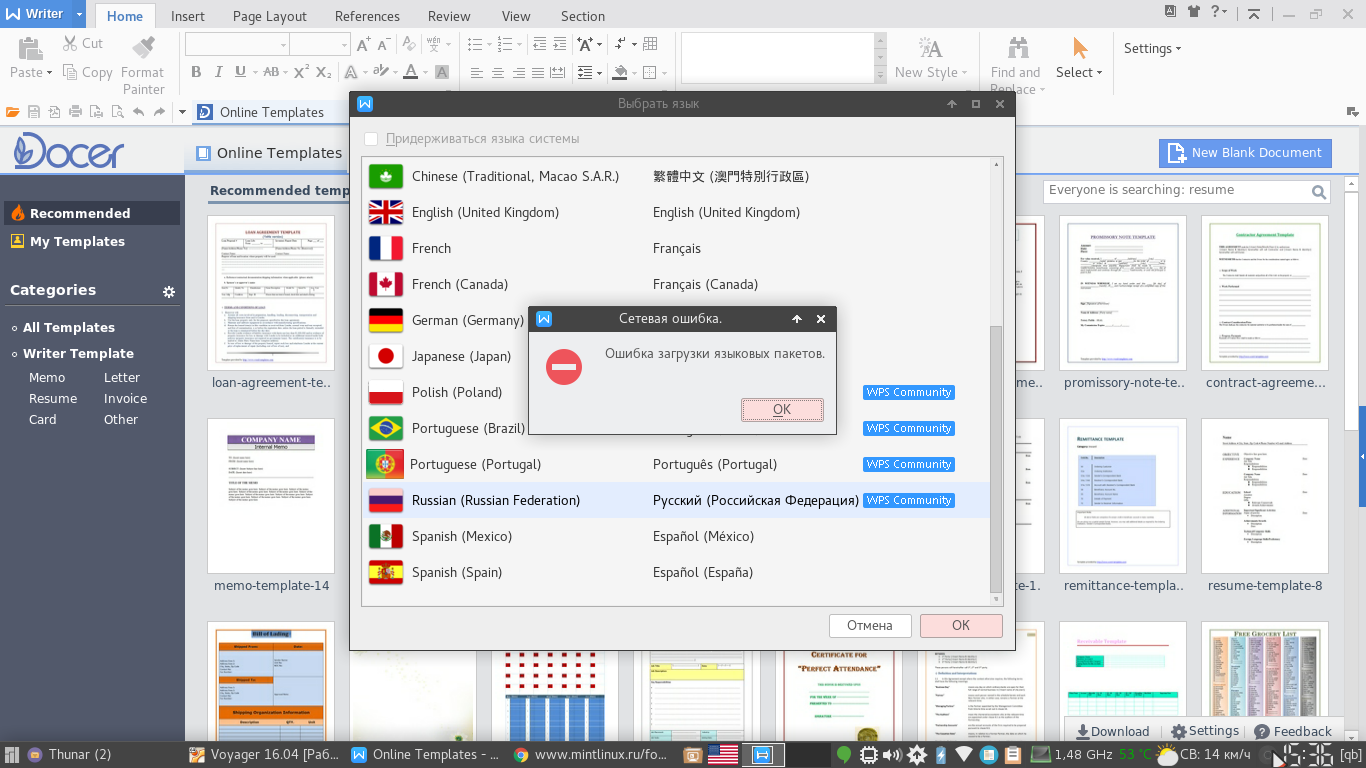Click the Feedback link
The image size is (1366, 768).
[x=1292, y=731]
